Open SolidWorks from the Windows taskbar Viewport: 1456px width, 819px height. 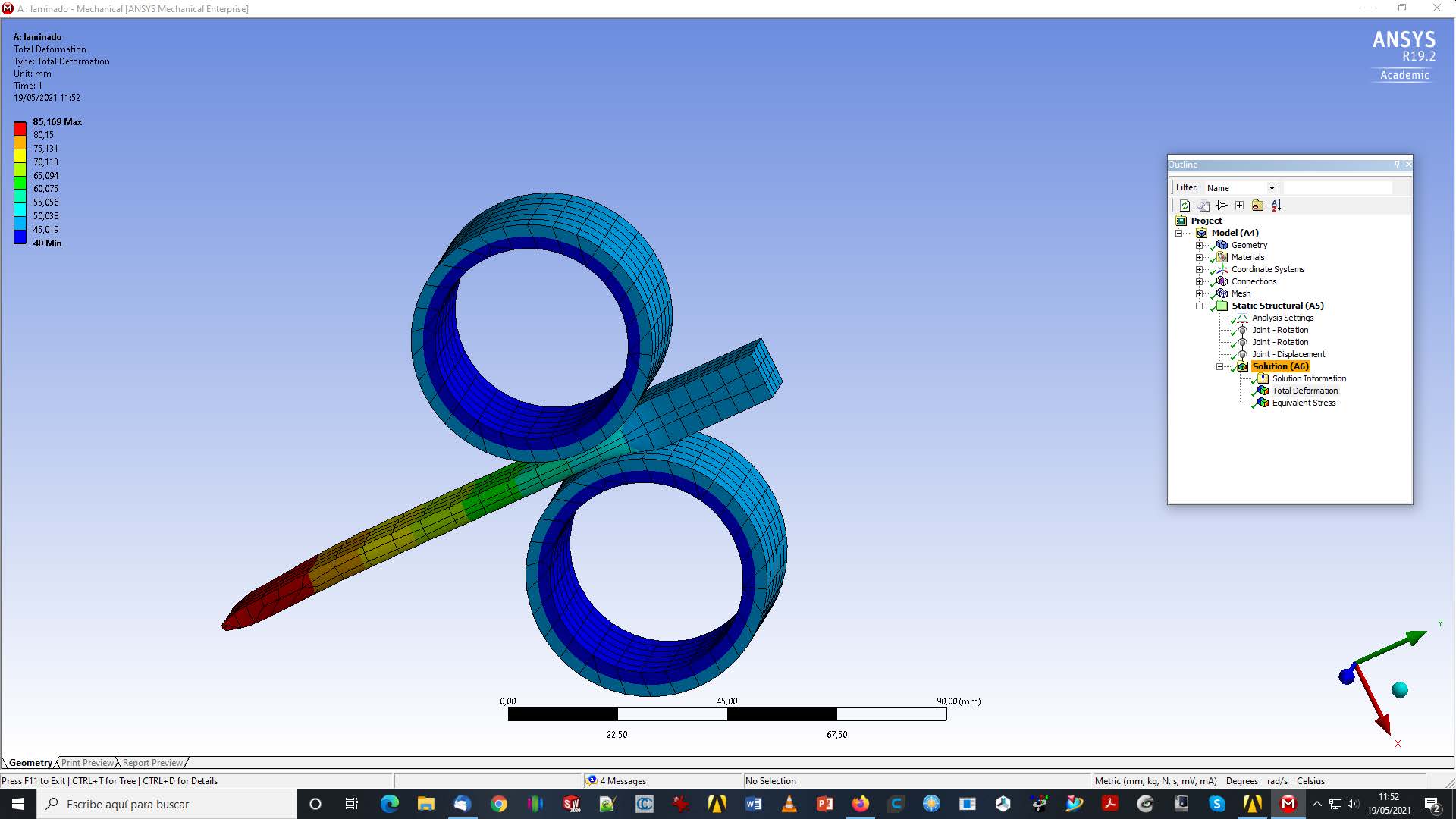tap(572, 804)
